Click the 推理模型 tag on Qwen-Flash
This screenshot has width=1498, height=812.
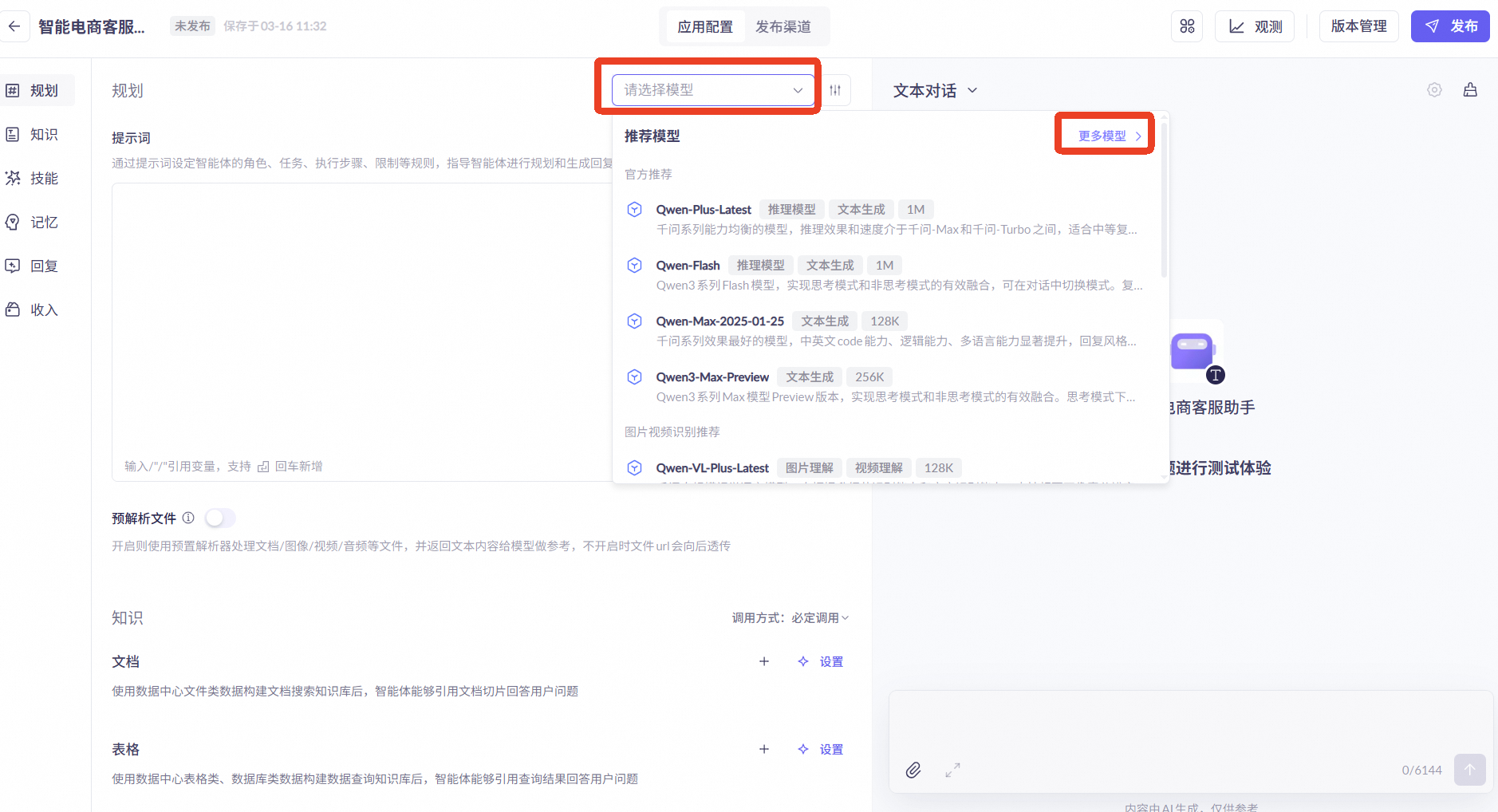(x=760, y=265)
